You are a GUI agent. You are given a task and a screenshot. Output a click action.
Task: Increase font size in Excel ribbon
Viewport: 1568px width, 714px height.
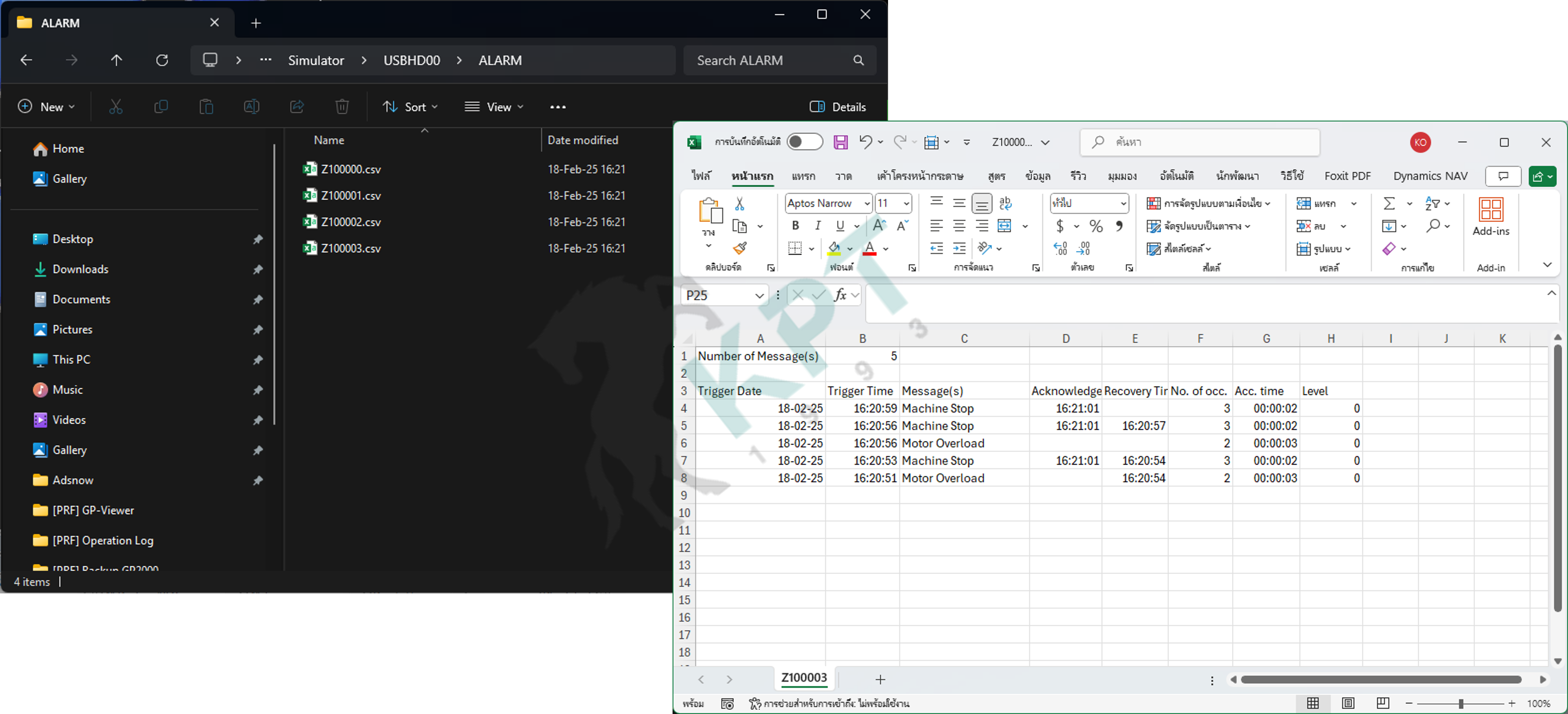click(x=880, y=226)
